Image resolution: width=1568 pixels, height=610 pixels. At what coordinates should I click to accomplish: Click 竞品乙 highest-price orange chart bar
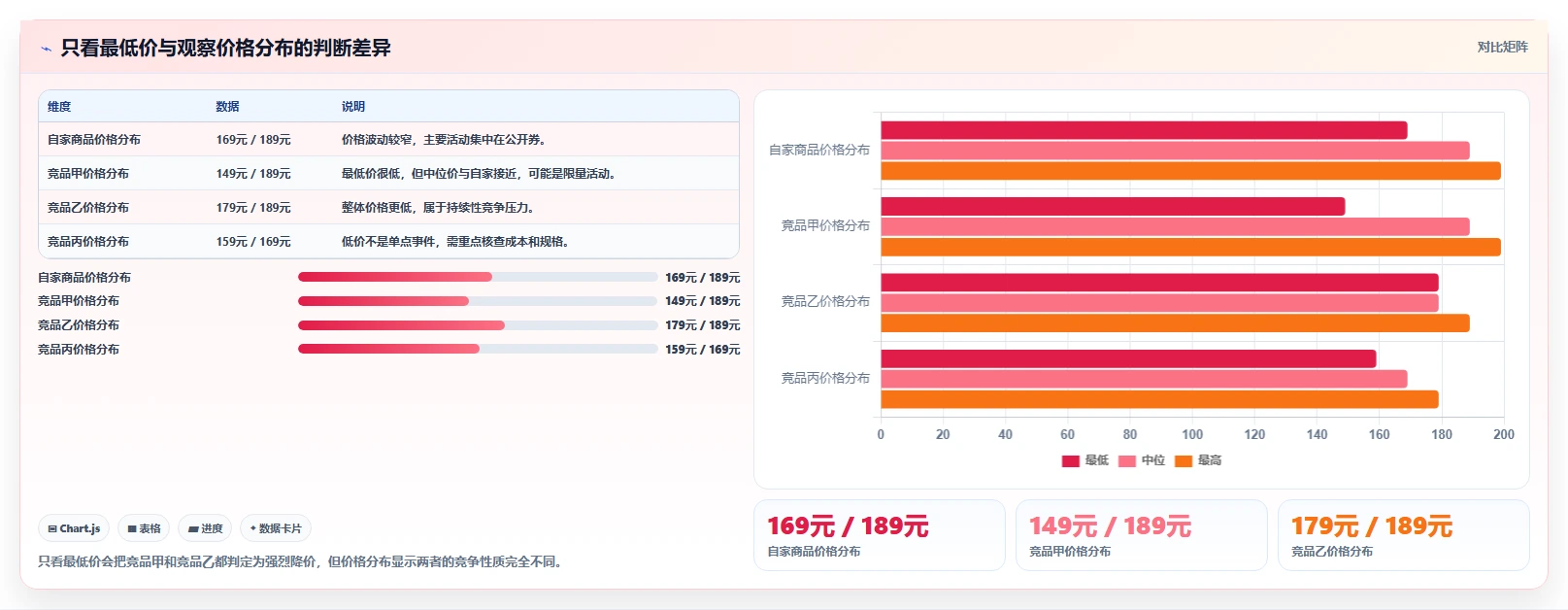(1175, 323)
